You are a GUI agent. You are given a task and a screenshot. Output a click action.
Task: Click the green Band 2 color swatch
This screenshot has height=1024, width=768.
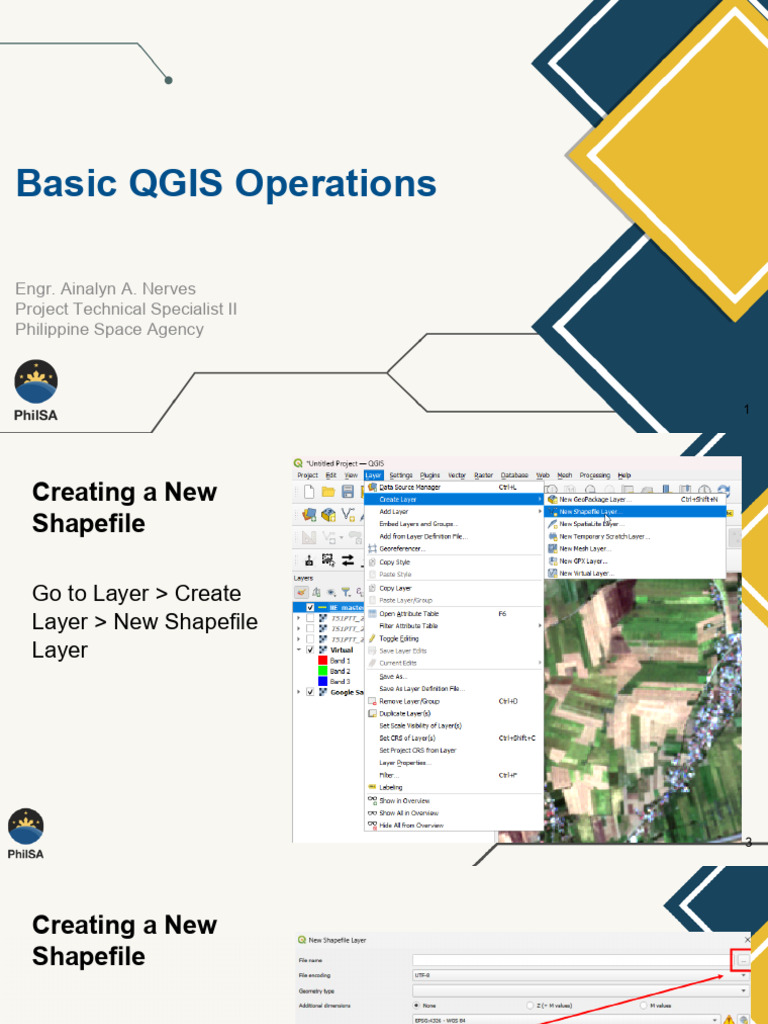[x=323, y=671]
